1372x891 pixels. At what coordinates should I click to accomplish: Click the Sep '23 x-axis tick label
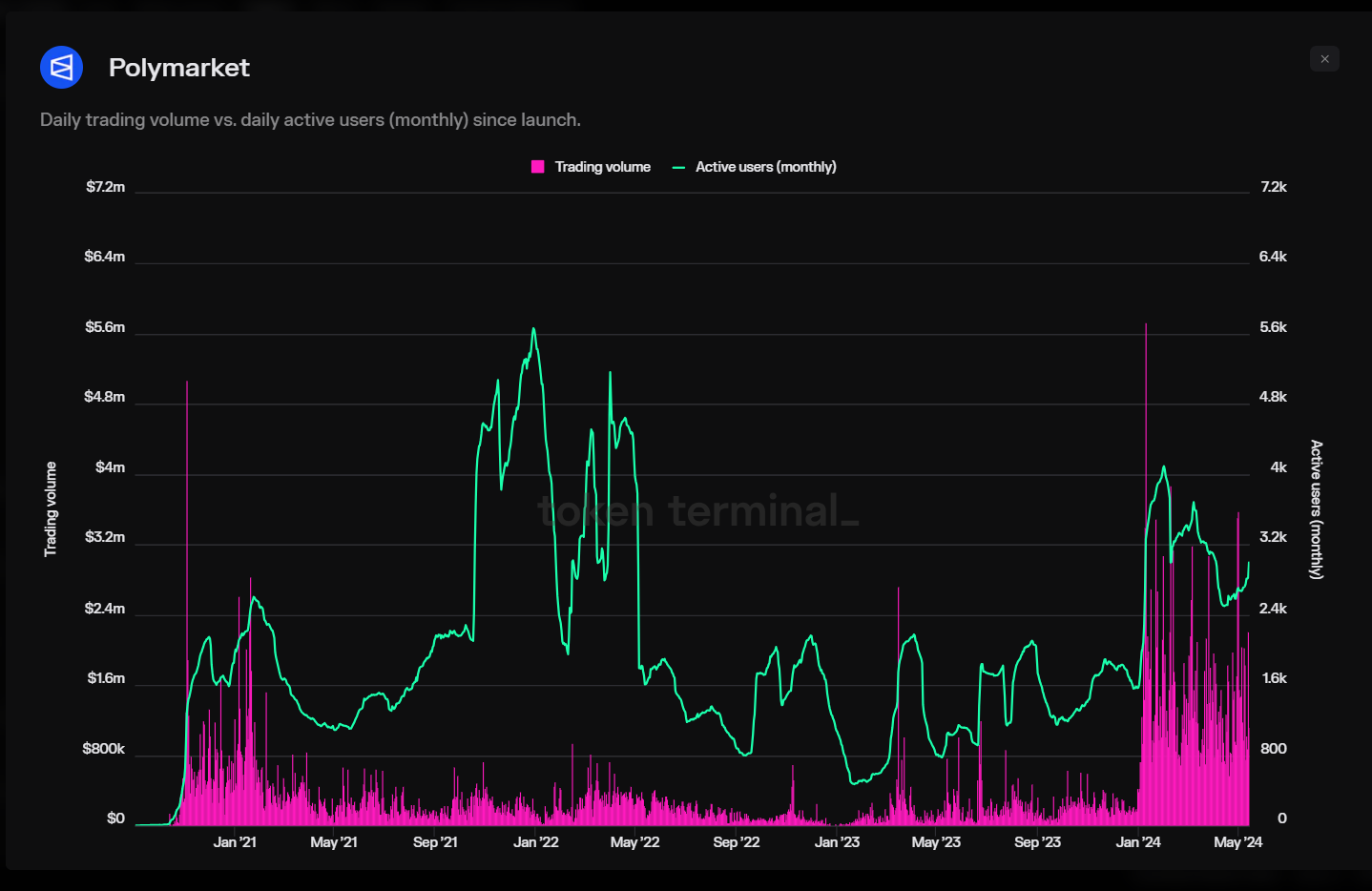point(1037,842)
